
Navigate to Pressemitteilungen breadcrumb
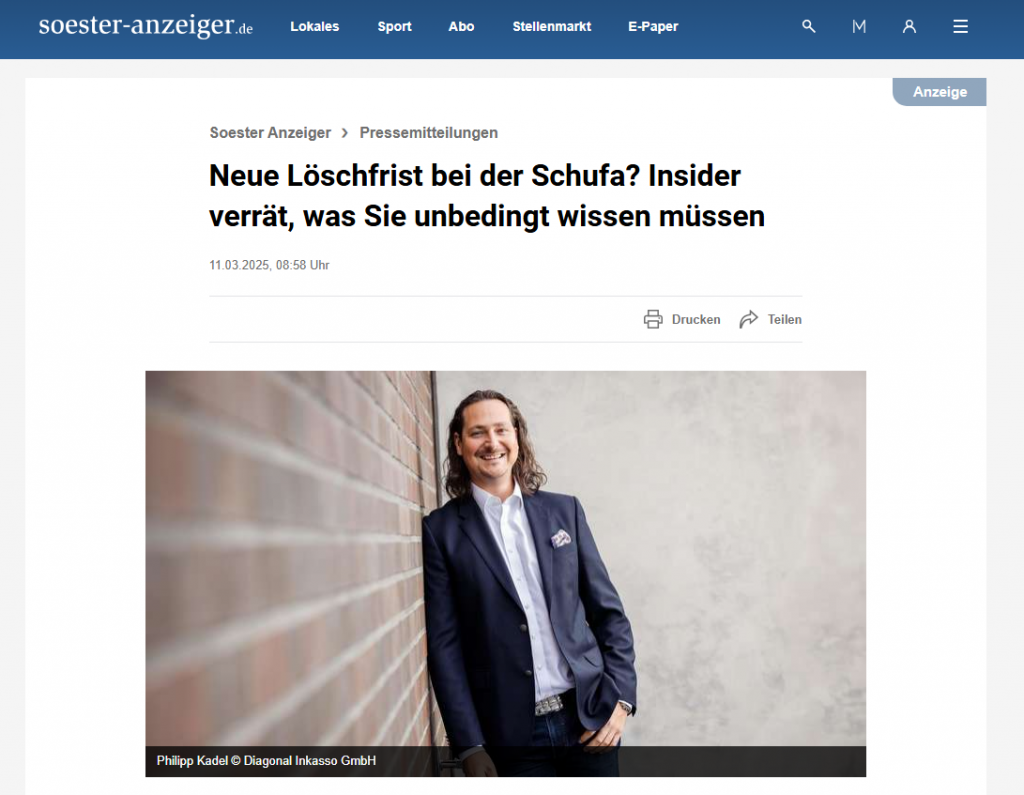(x=428, y=133)
